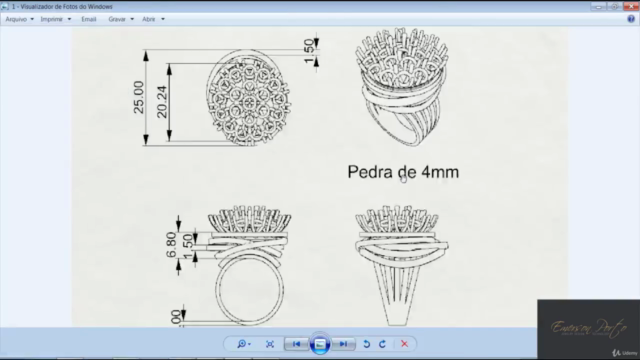
Task: Open the Gravar menu
Action: pyautogui.click(x=117, y=19)
